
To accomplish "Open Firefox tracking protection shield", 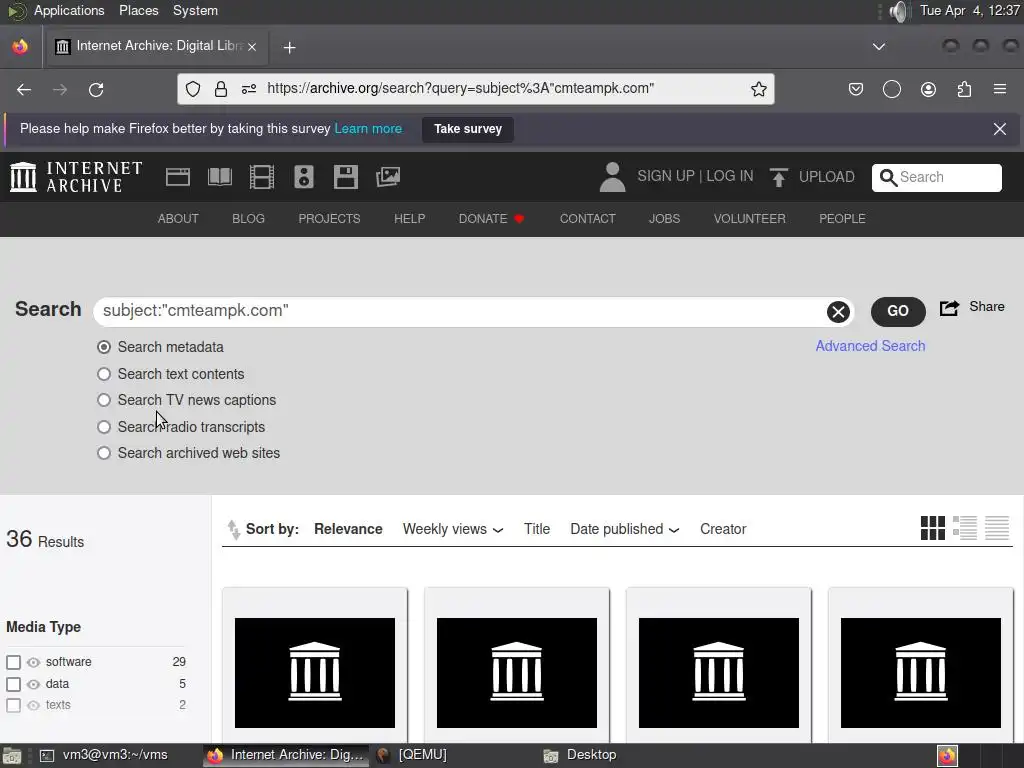I will (x=193, y=89).
